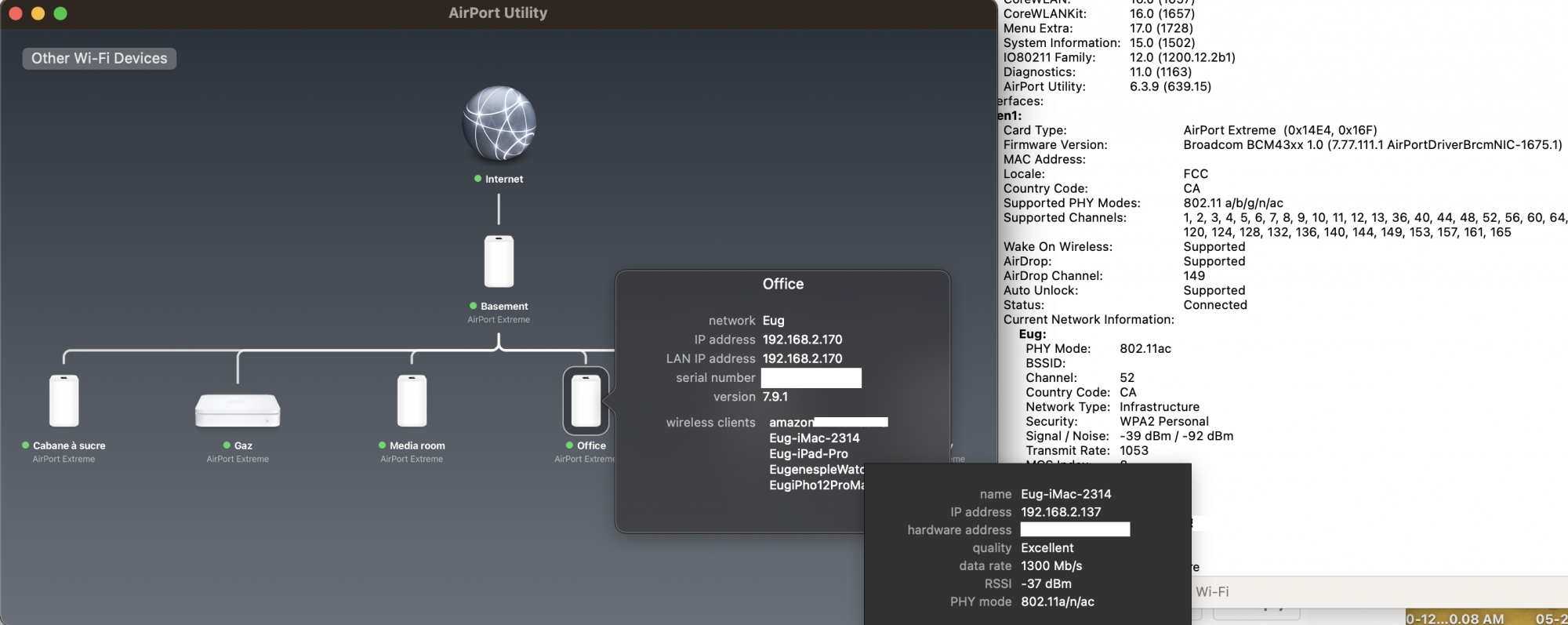The image size is (1568, 625).
Task: Click the Locale value FCC in System Information
Action: point(1196,174)
